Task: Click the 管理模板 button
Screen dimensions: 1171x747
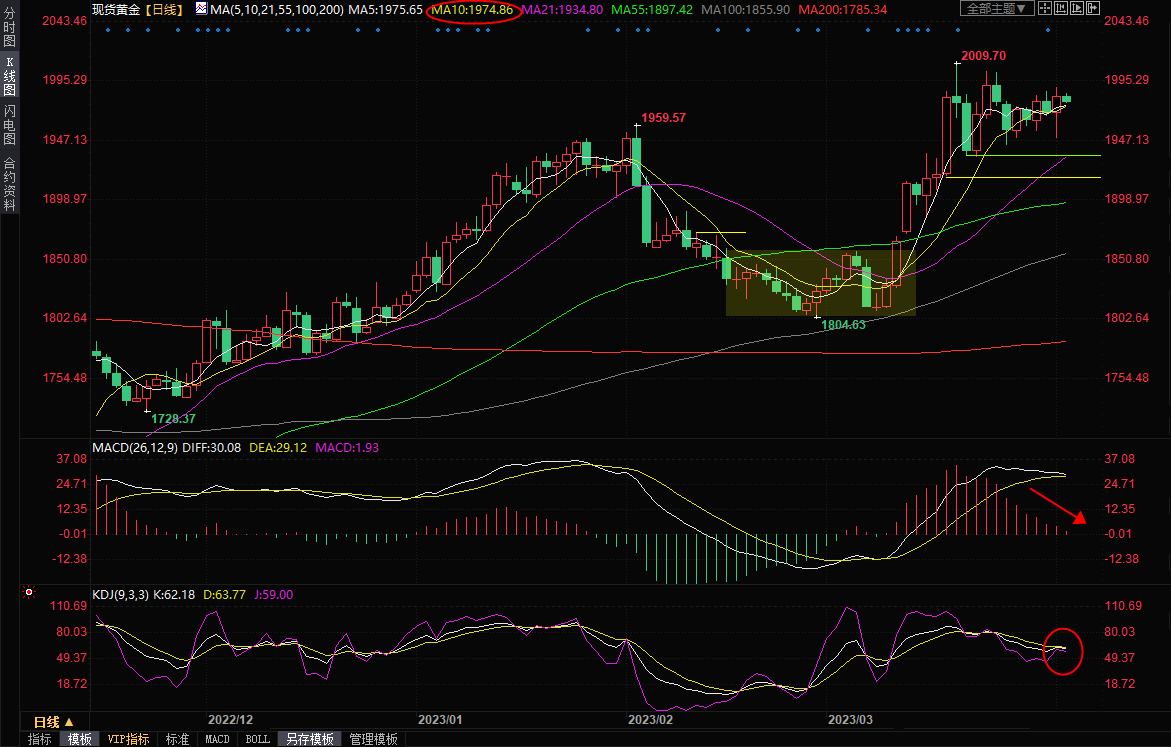Action: pyautogui.click(x=373, y=739)
